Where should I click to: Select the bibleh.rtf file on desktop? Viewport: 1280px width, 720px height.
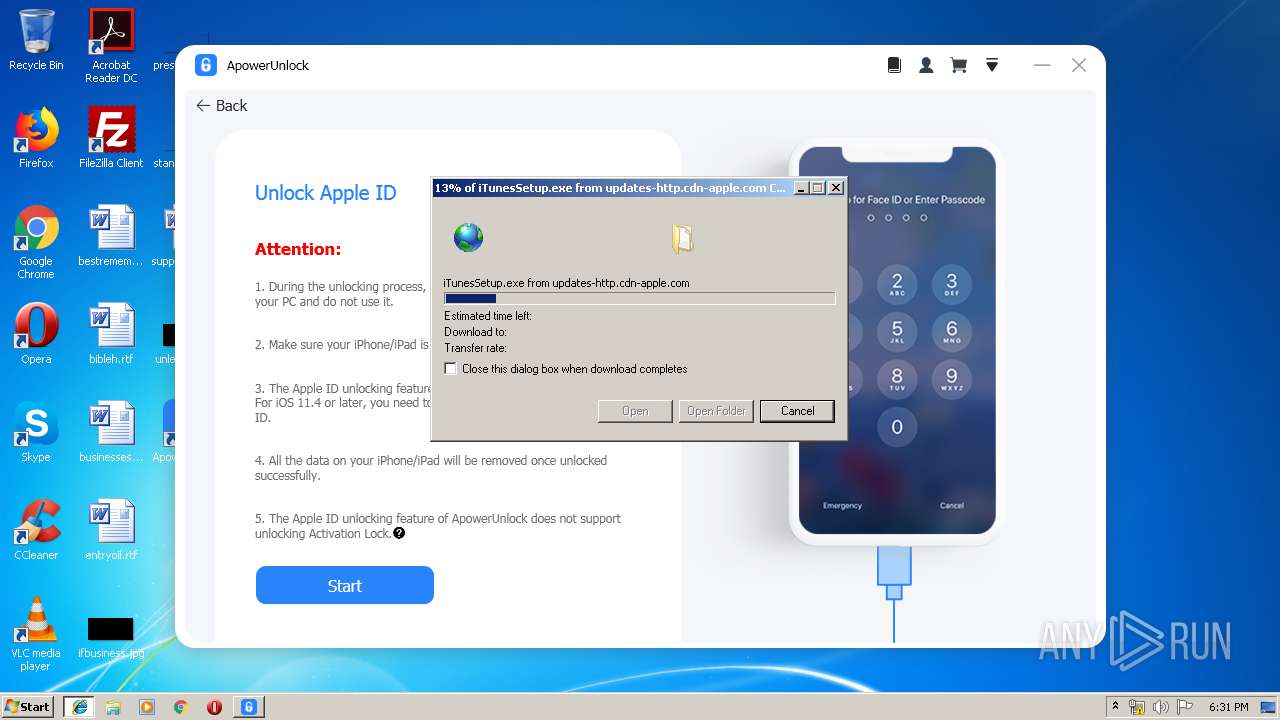click(x=111, y=333)
